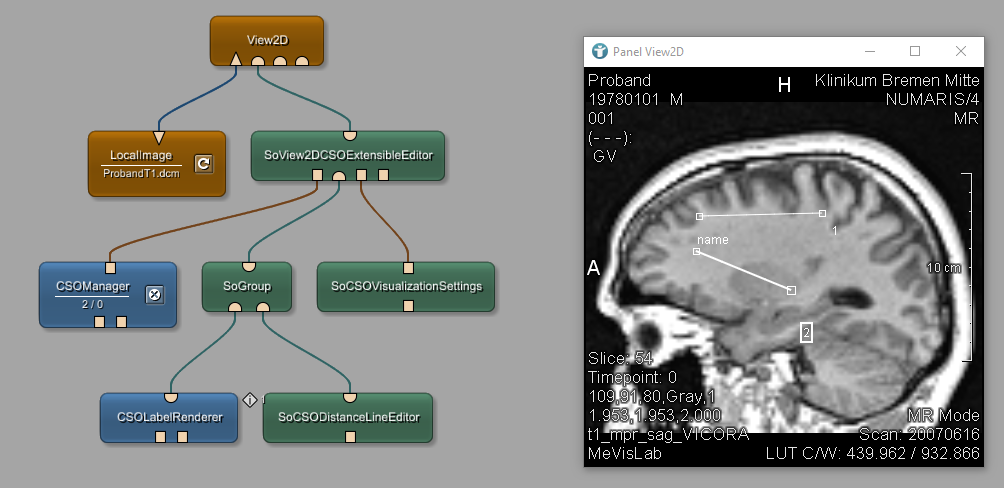Viewport: 1004px width, 488px height.
Task: Select the SoCSOVisualizationSettings node
Action: (406, 286)
